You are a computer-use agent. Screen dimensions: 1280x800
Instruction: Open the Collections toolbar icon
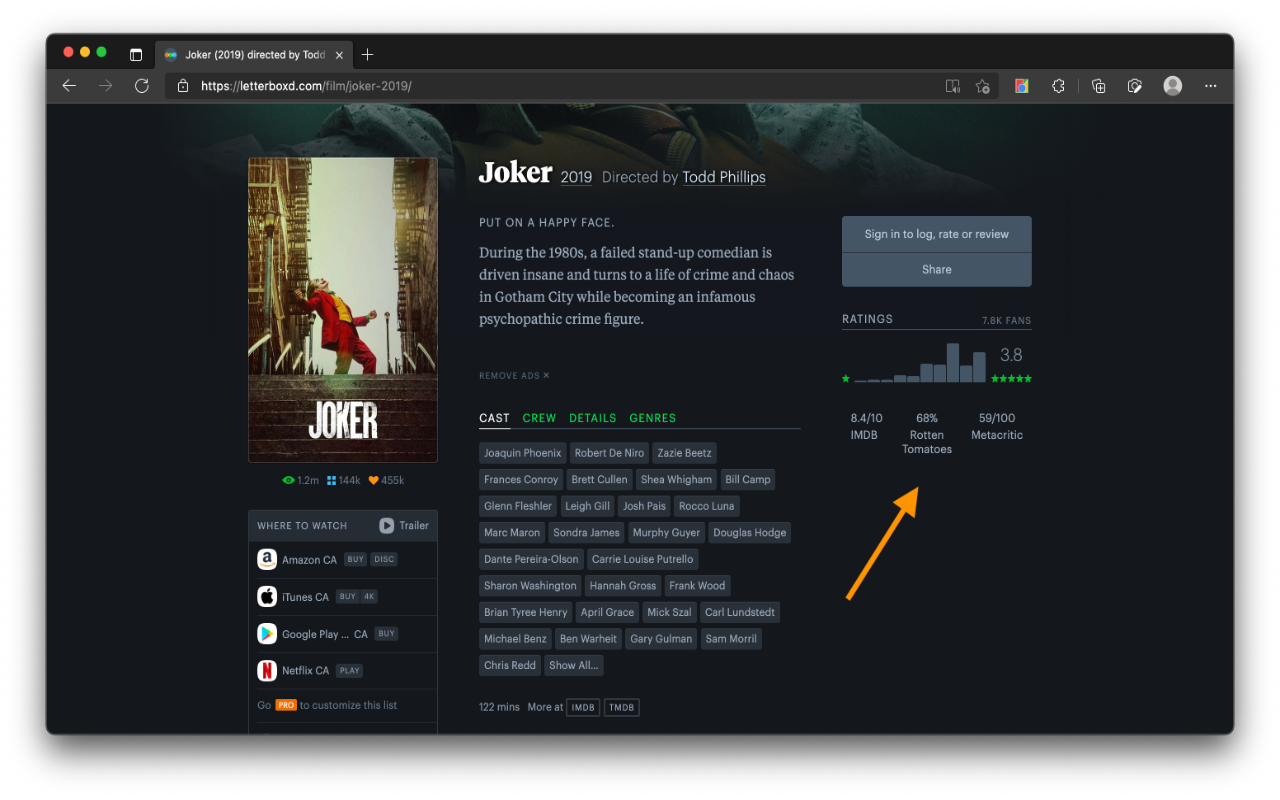(1098, 86)
